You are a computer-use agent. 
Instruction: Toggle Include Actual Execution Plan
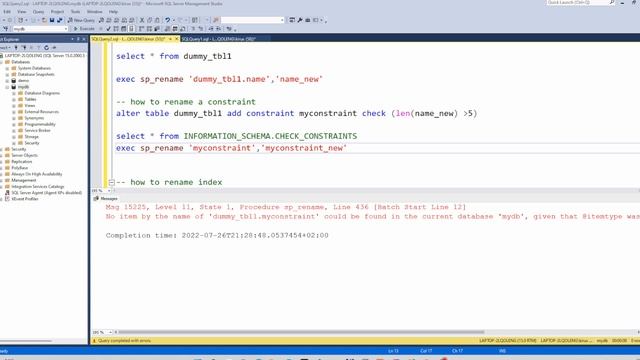click(142, 29)
